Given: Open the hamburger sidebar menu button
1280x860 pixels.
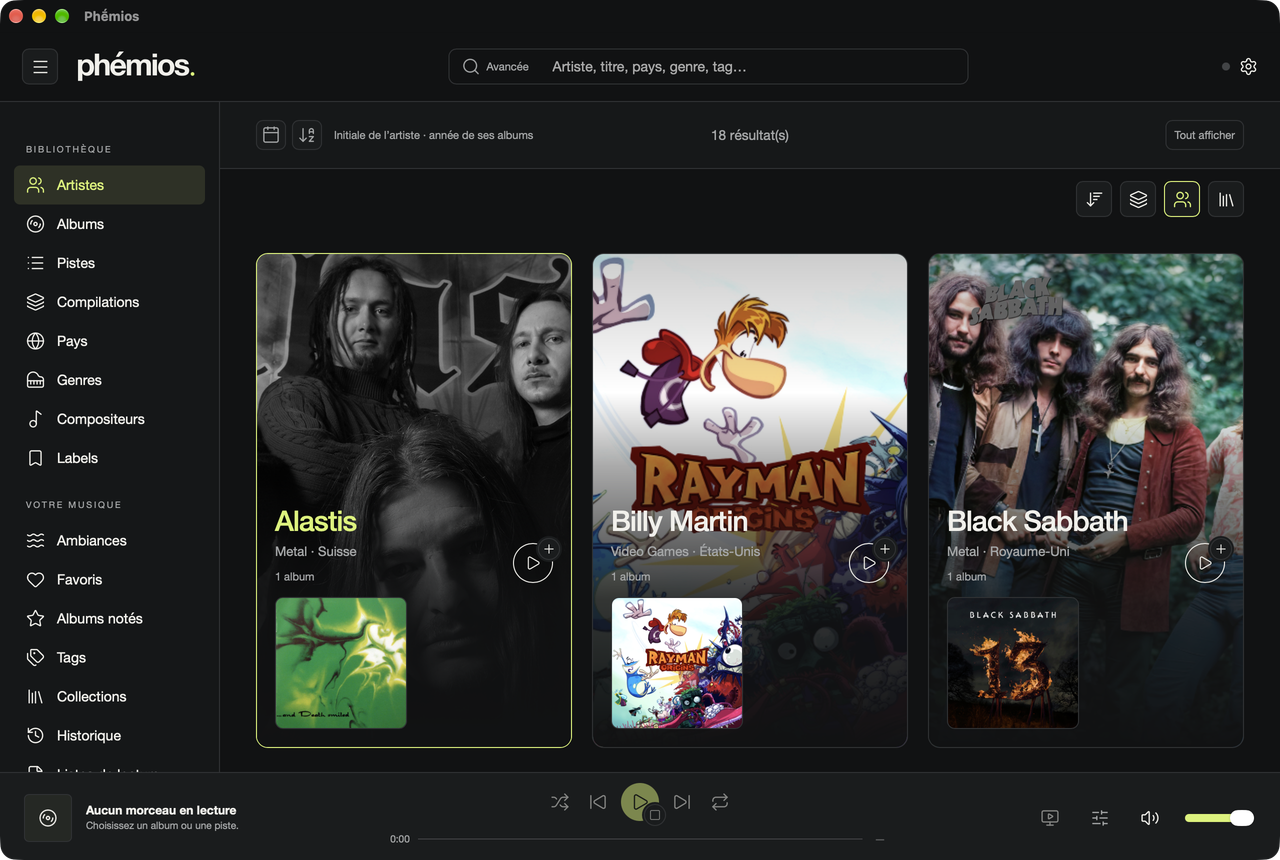Looking at the screenshot, I should (40, 67).
